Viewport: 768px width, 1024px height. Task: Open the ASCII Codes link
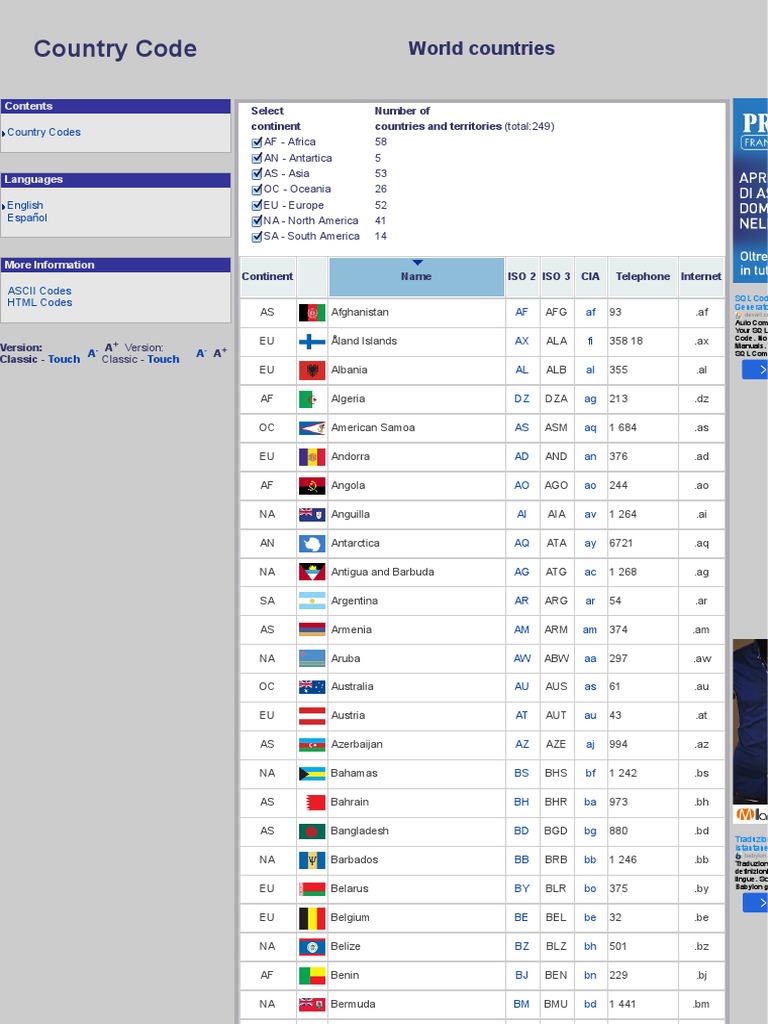39,291
